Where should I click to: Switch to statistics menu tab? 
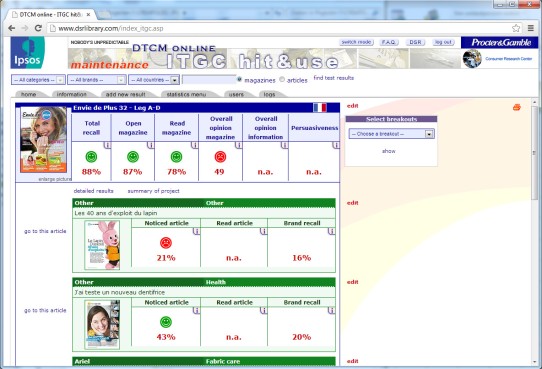point(186,94)
